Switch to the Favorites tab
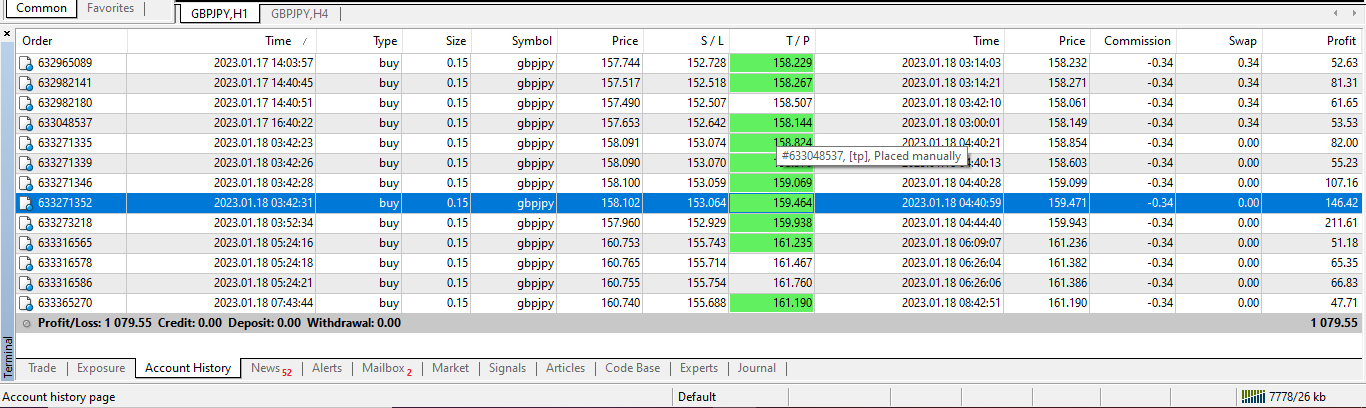The width and height of the screenshot is (1366, 408). coord(110,8)
